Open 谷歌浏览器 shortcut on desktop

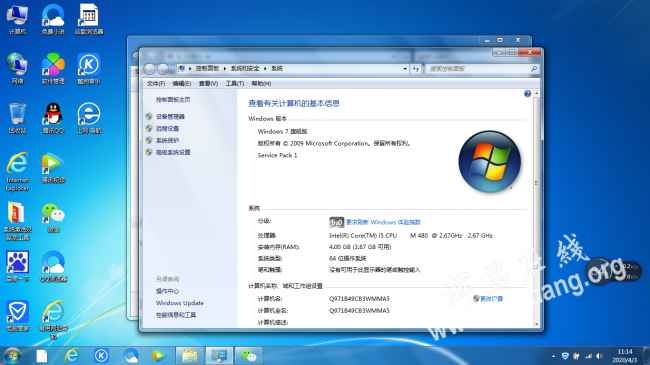[x=89, y=19]
